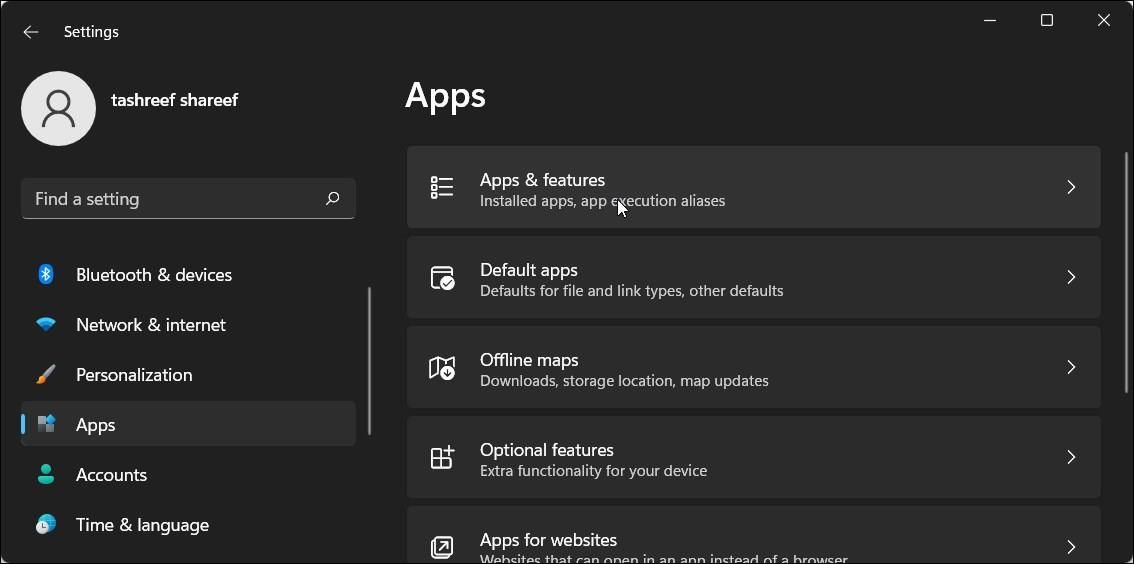Image resolution: width=1134 pixels, height=564 pixels.
Task: Open Bluetooth & devices settings
Action: pyautogui.click(x=188, y=275)
